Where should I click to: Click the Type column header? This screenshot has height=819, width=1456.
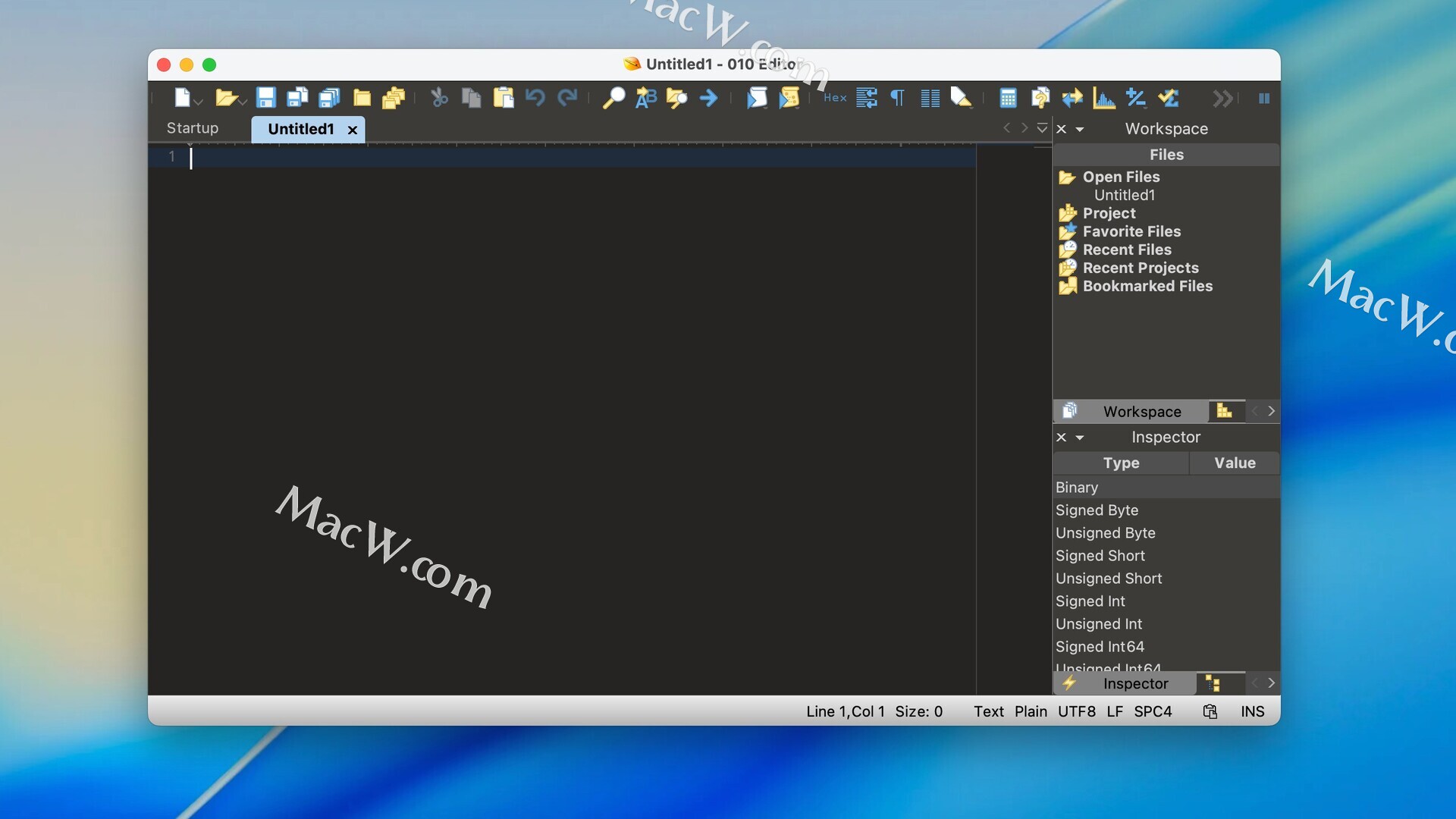pyautogui.click(x=1121, y=463)
